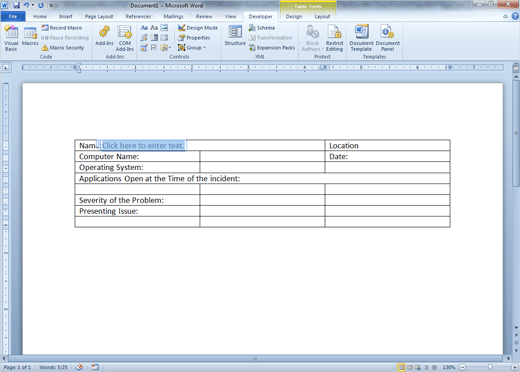The image size is (520, 372).
Task: Zoom in with the plus button
Action: 515,367
